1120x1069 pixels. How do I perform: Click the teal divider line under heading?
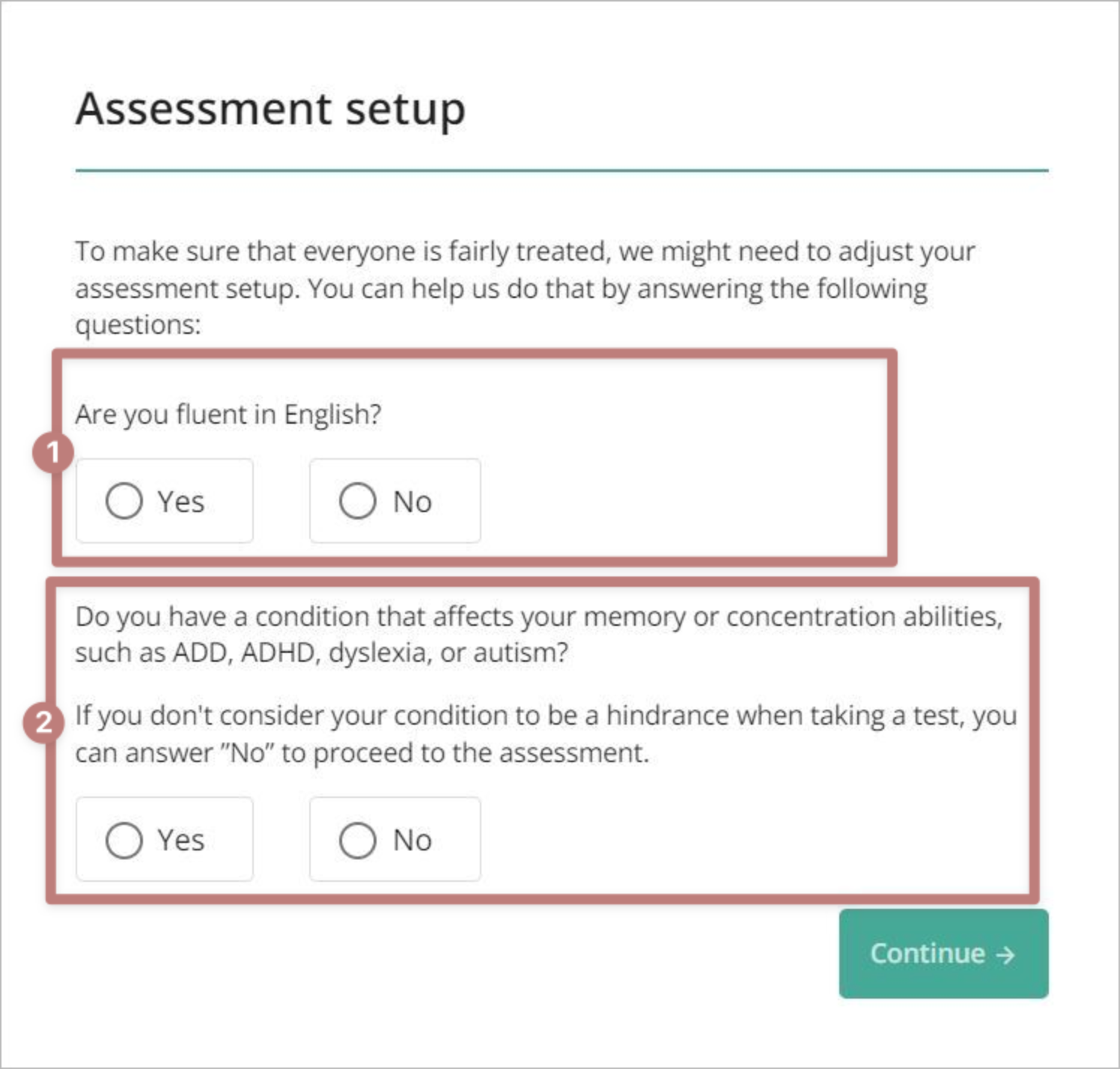pos(561,171)
